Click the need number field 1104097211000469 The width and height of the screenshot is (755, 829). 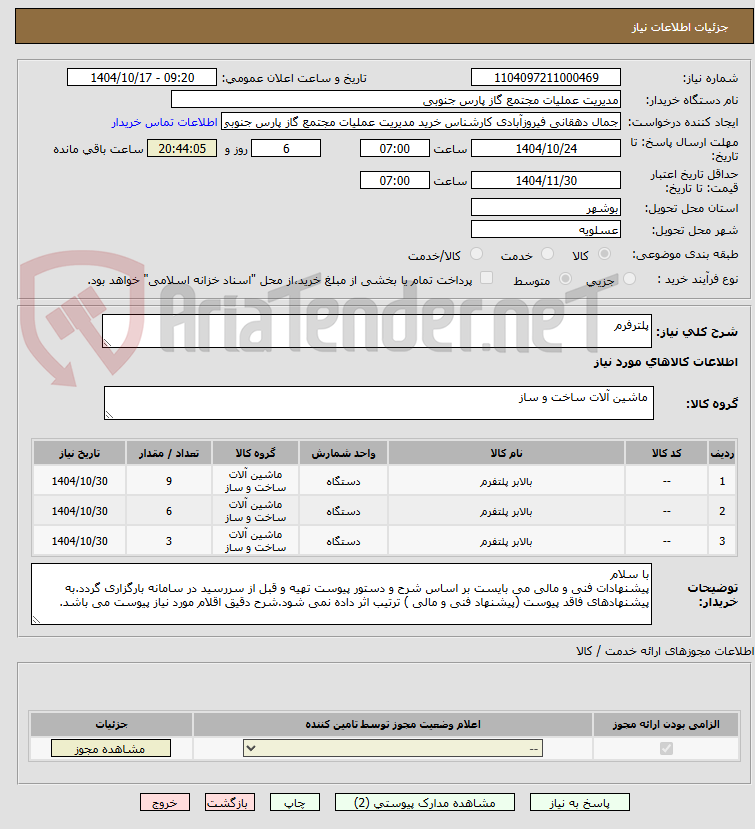[x=546, y=77]
